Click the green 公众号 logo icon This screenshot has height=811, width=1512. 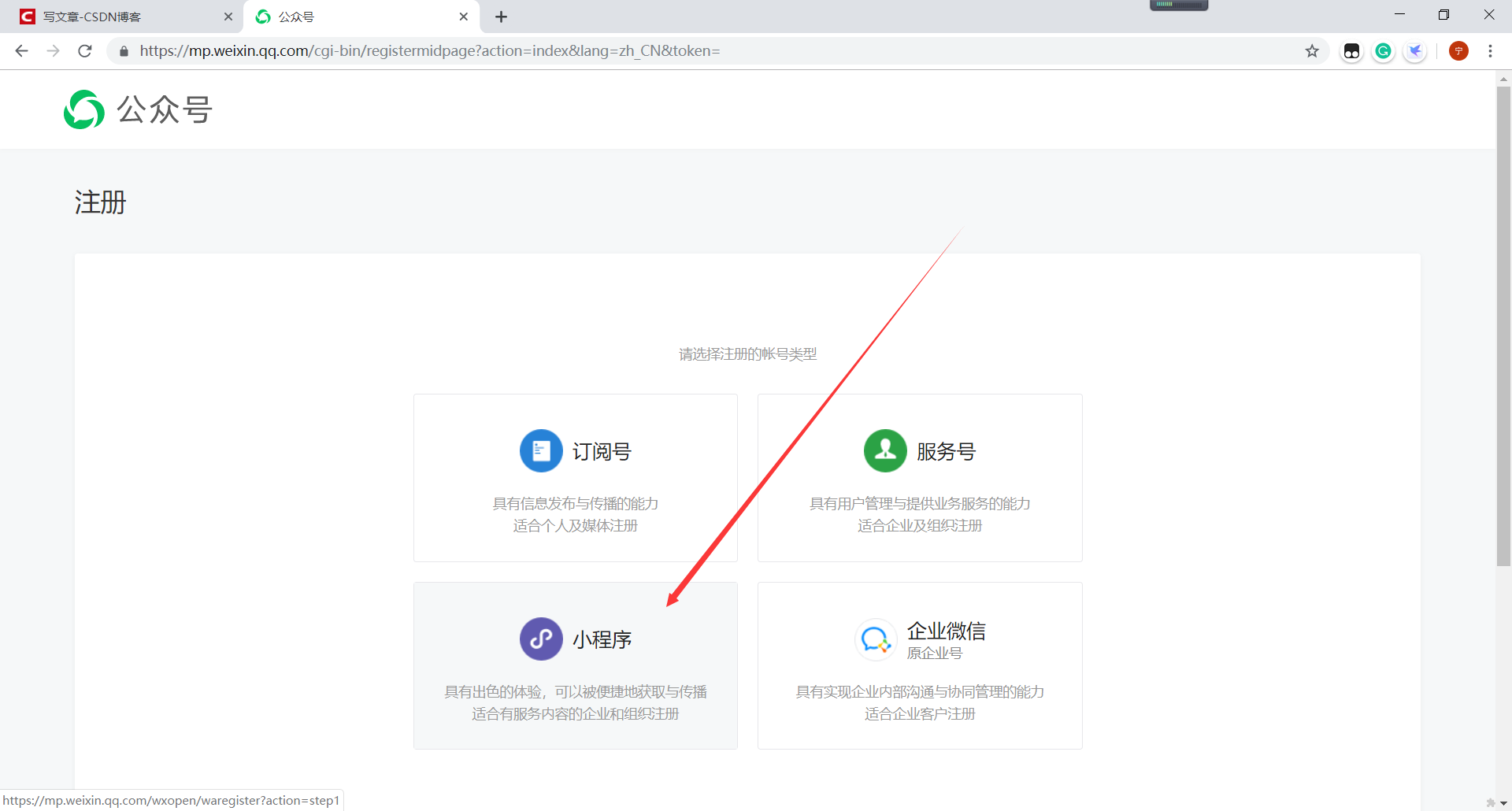[84, 109]
